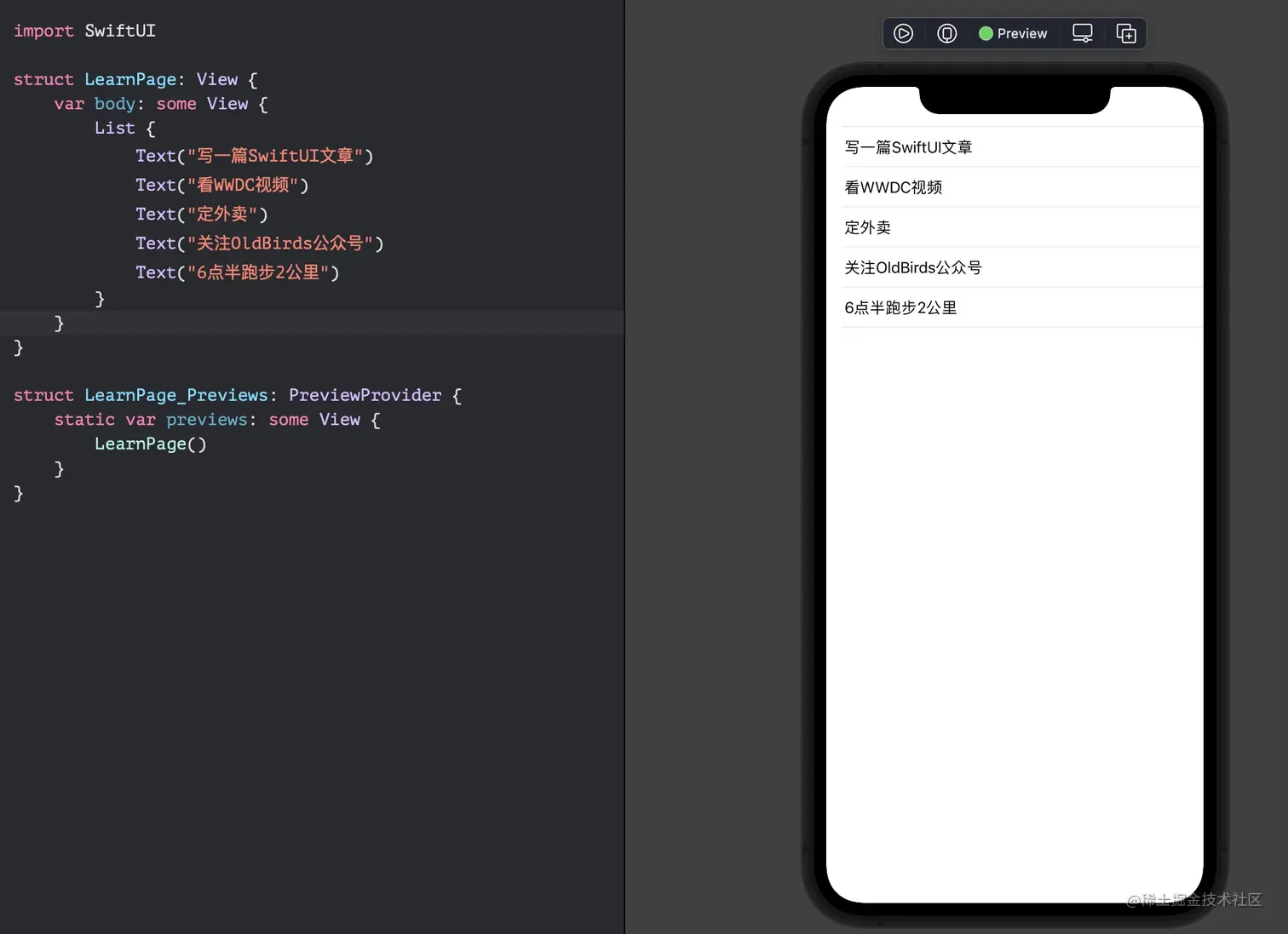Image resolution: width=1288 pixels, height=934 pixels.
Task: Click the code line import SwiftUI
Action: pos(84,31)
